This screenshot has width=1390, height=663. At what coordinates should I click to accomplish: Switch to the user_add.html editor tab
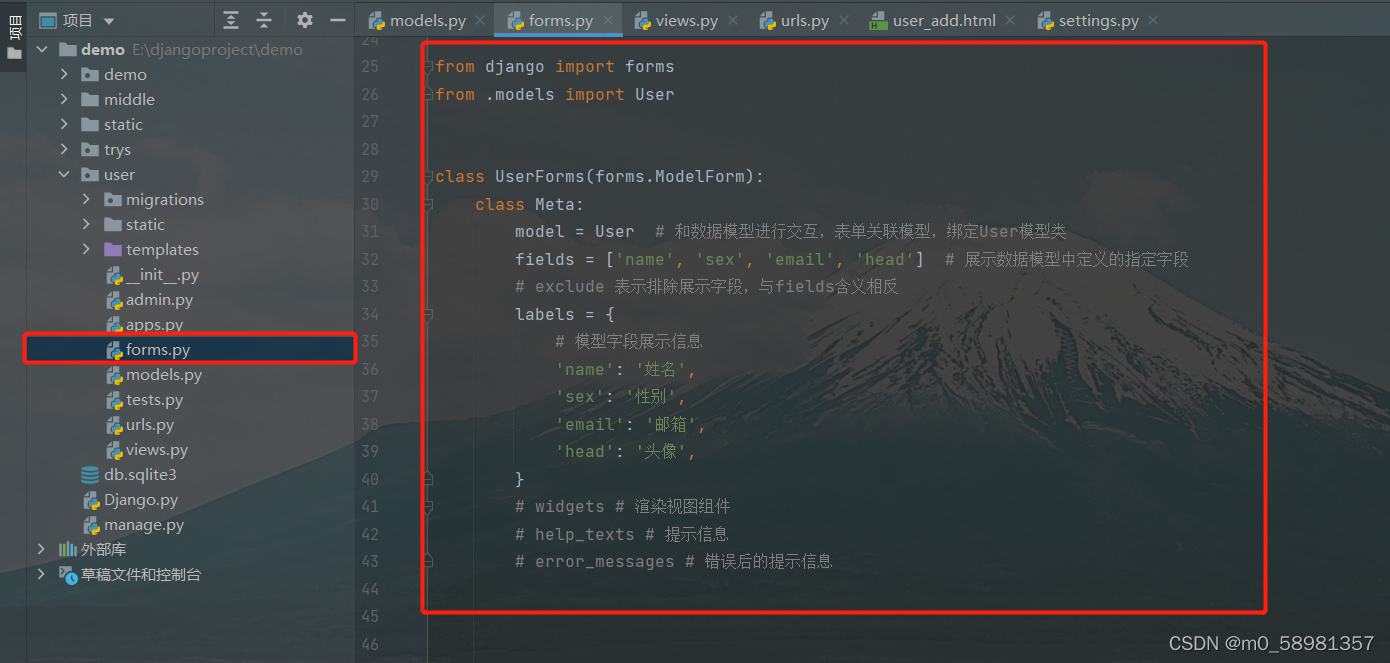(x=944, y=20)
